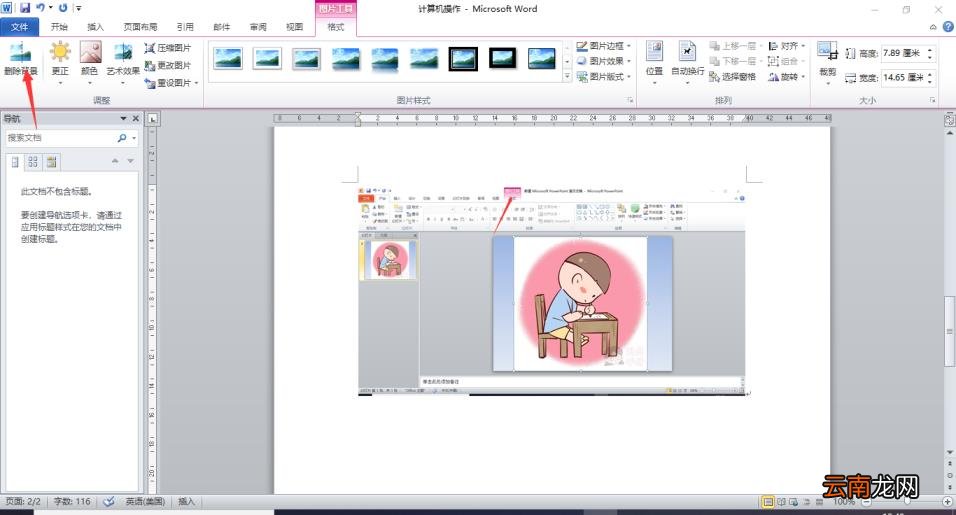The height and width of the screenshot is (515, 956).
Task: Click the 组合 group objects button
Action: (x=787, y=61)
